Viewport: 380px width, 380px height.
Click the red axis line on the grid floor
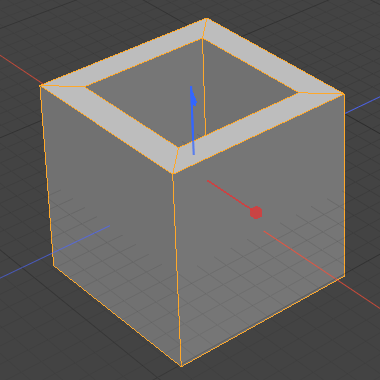click(322, 269)
